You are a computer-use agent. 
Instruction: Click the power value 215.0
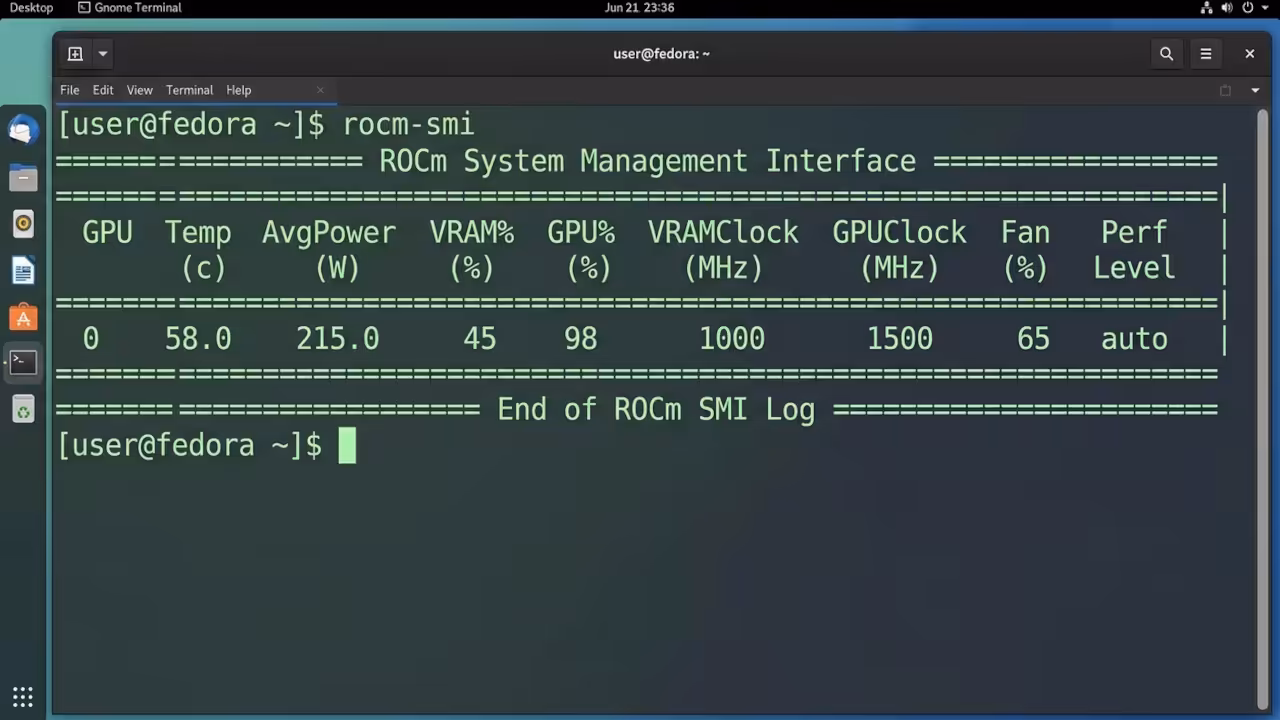click(338, 339)
